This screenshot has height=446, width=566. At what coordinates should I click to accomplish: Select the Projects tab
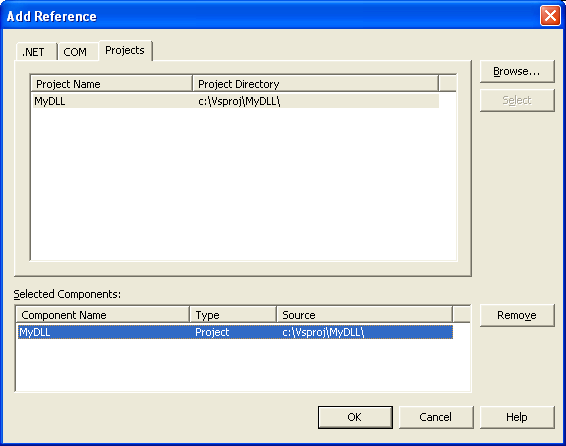pyautogui.click(x=125, y=50)
